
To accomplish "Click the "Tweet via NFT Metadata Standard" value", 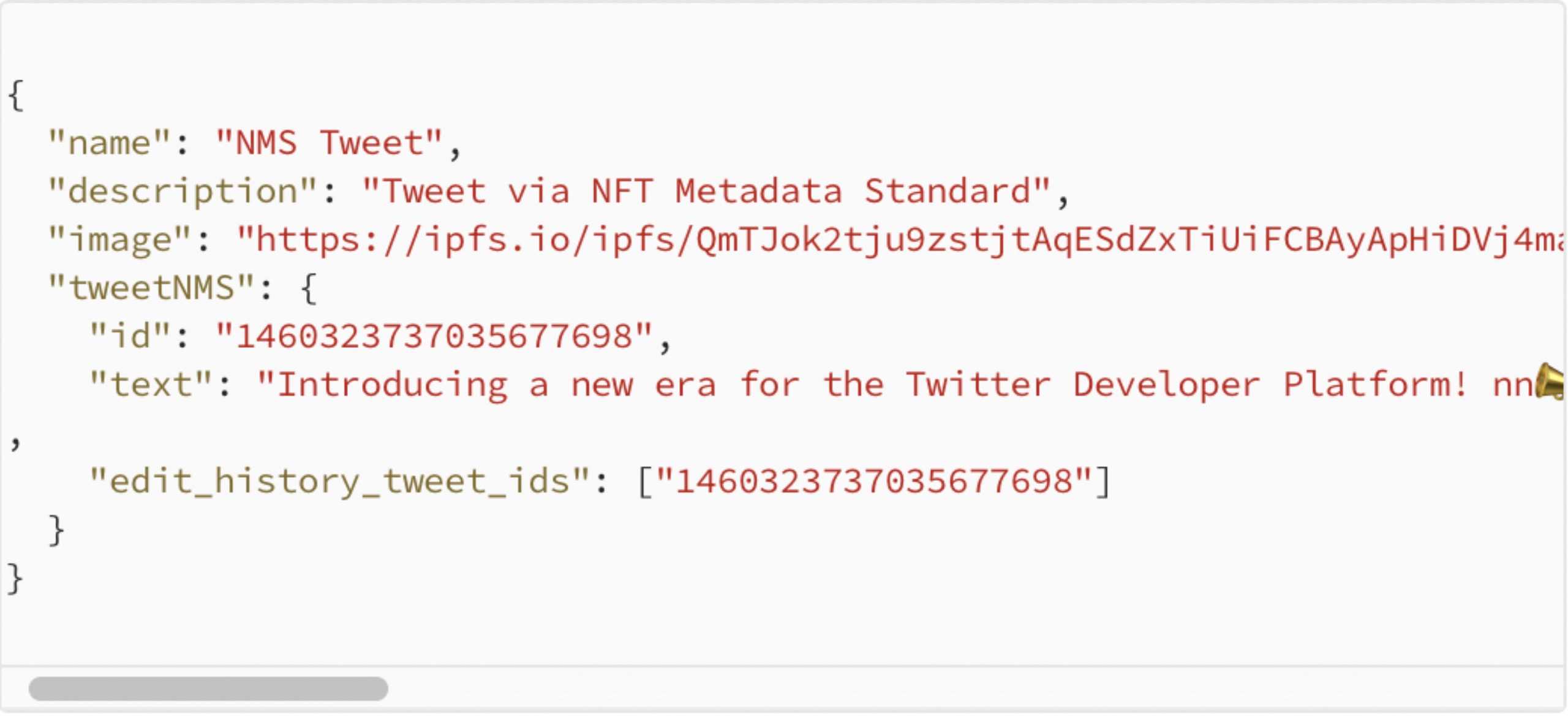I will 706,192.
